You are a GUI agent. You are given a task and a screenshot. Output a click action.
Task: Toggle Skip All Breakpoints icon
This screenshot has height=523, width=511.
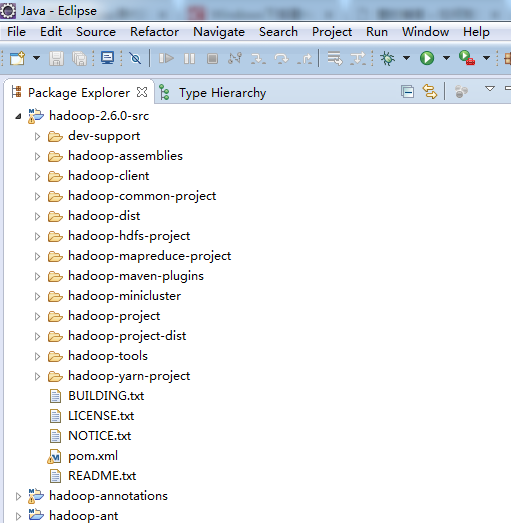coord(135,58)
